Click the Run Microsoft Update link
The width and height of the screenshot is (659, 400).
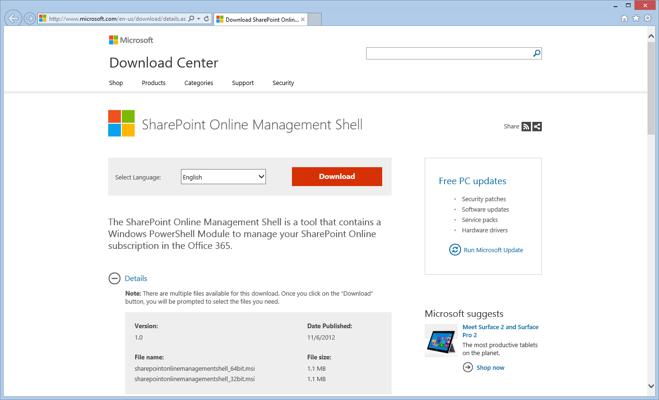(x=492, y=250)
